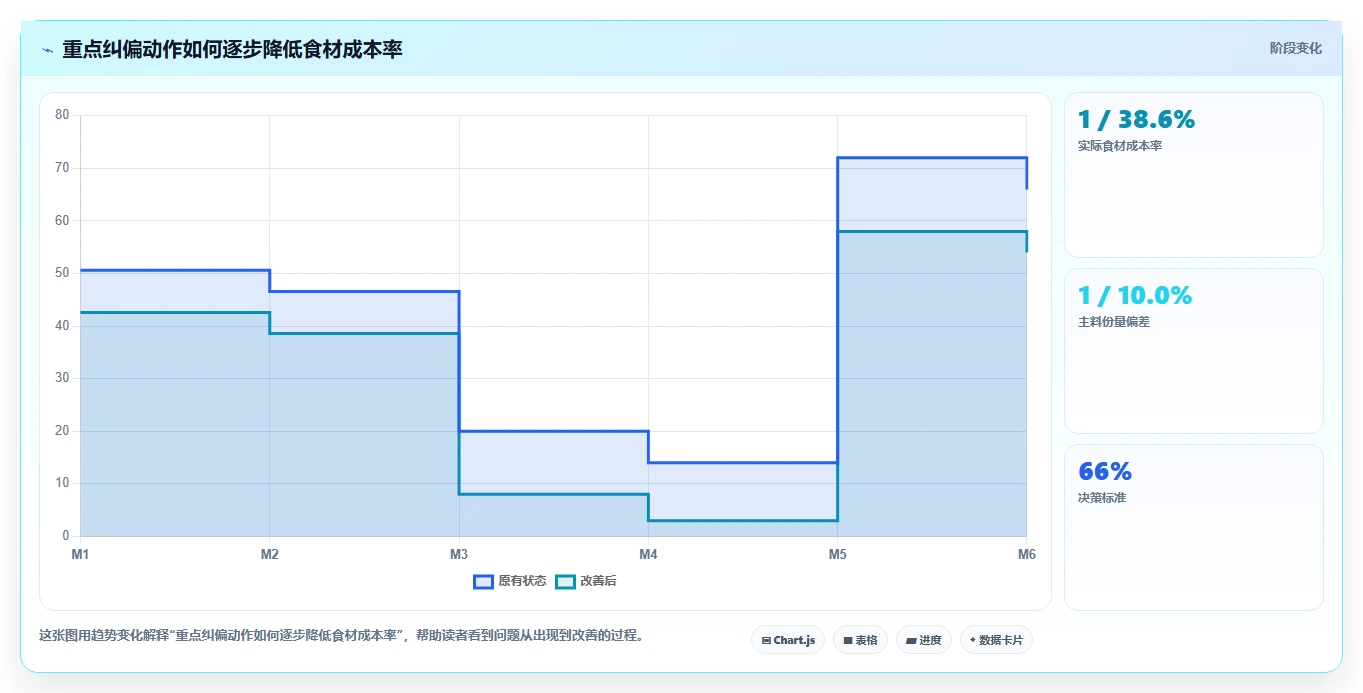Click the 80 y-axis tick label
Viewport: 1363px width, 693px height.
(x=62, y=115)
